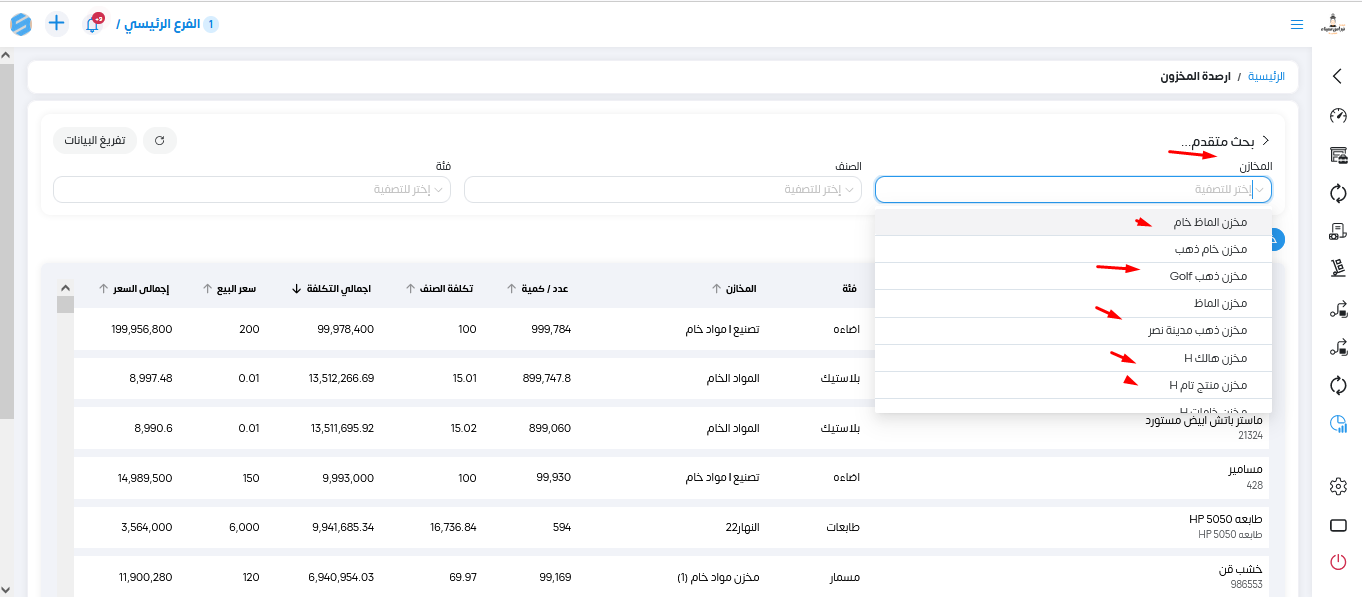Click the hamburger menu icon
The image size is (1362, 597).
(x=1297, y=24)
